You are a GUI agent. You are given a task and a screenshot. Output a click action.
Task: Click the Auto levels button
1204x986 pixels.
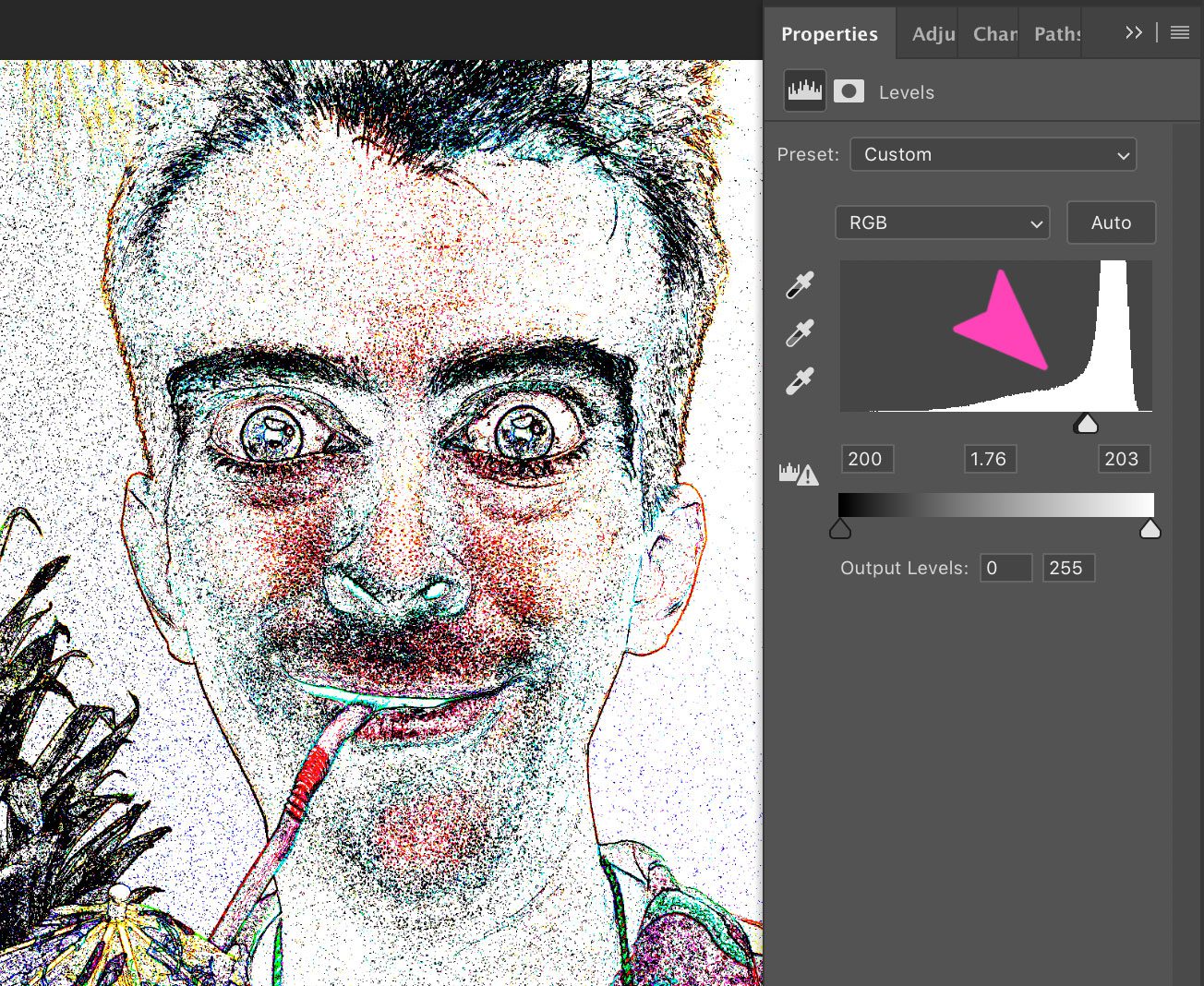coord(1111,222)
